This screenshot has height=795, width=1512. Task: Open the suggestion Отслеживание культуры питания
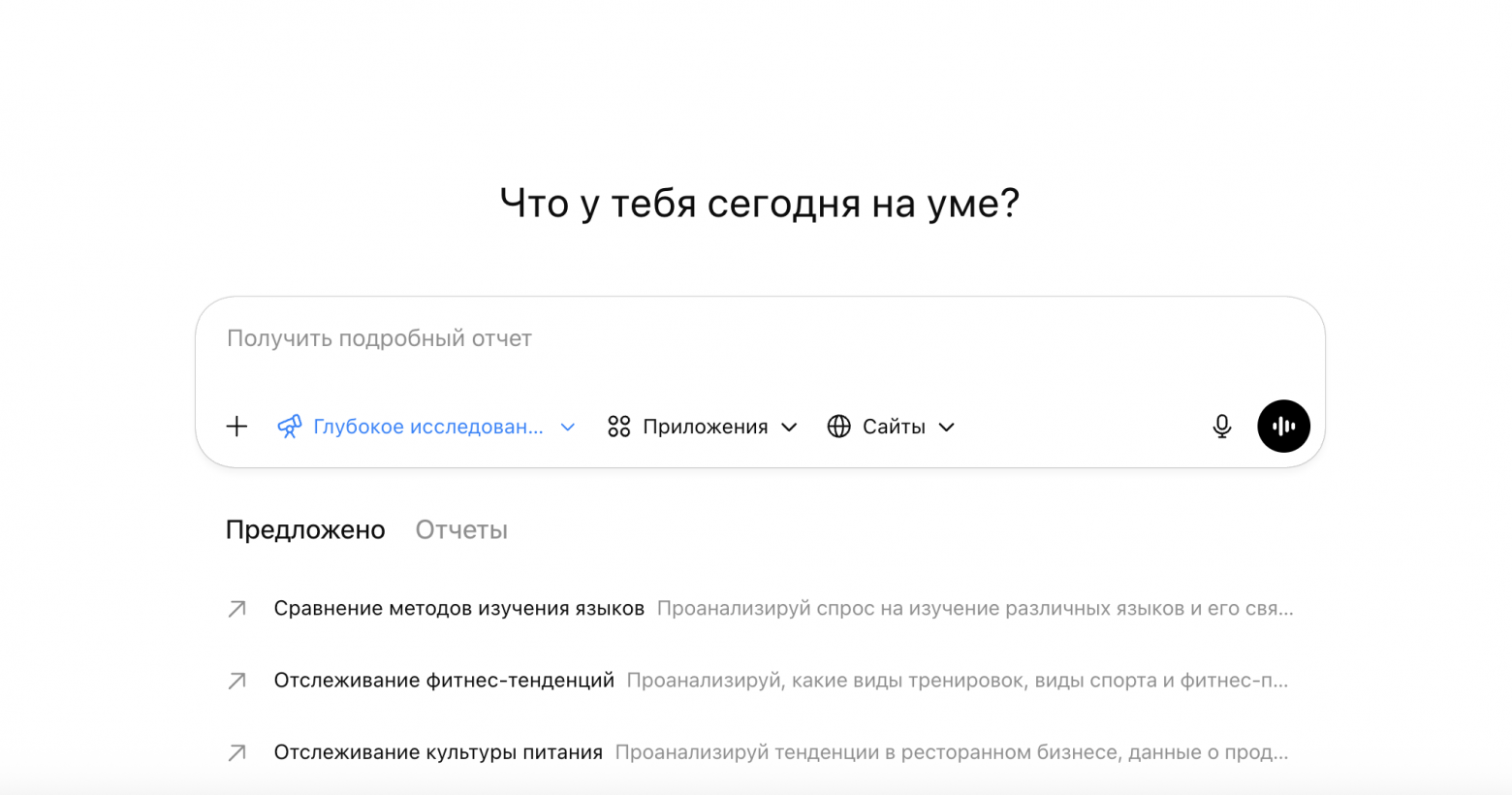tap(436, 751)
